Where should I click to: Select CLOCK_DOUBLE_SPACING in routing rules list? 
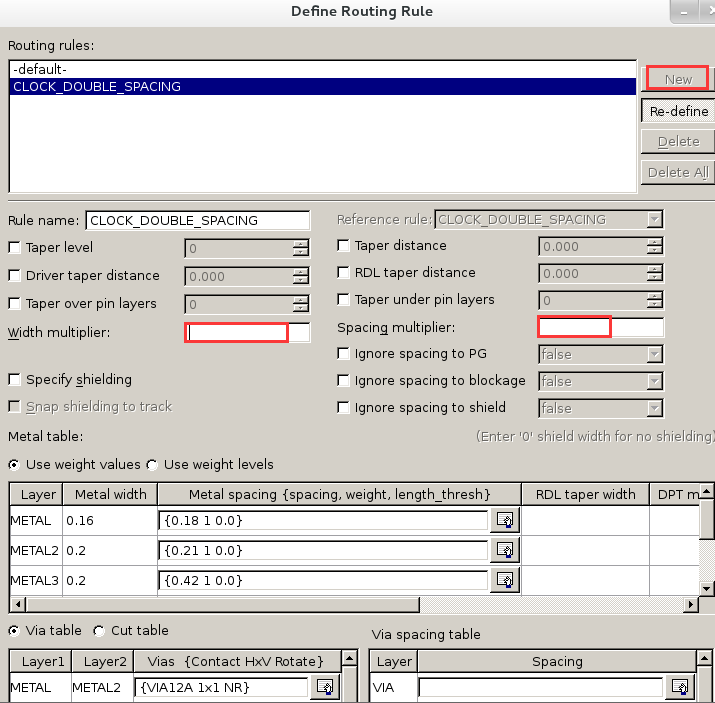(x=322, y=87)
